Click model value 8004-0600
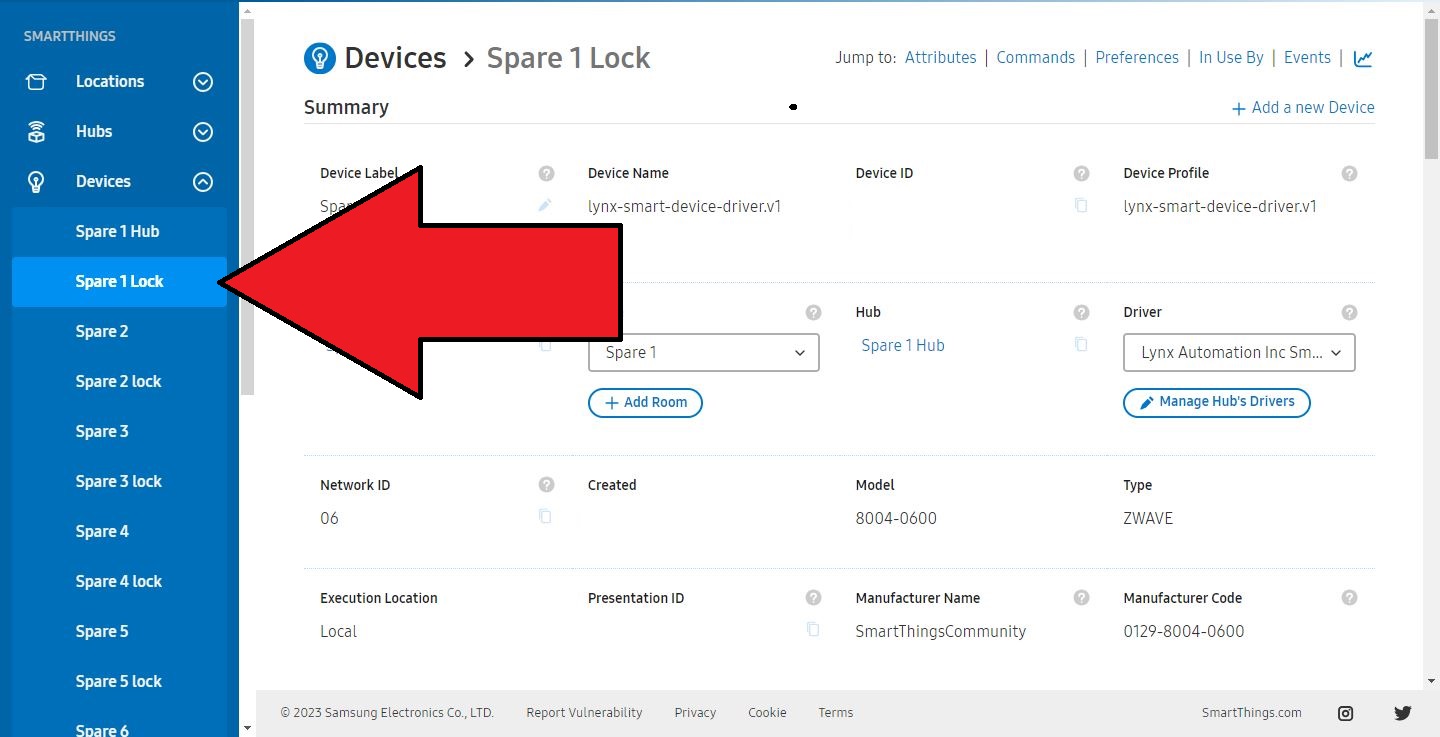Image resolution: width=1440 pixels, height=737 pixels. point(896,519)
